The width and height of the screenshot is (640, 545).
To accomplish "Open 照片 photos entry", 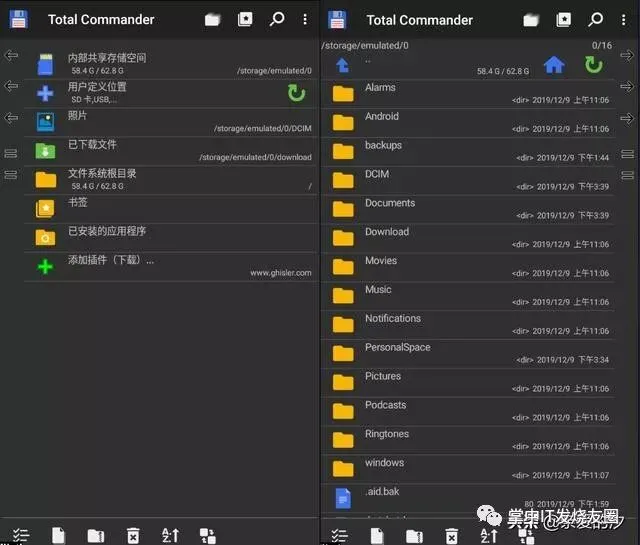I will click(x=171, y=122).
